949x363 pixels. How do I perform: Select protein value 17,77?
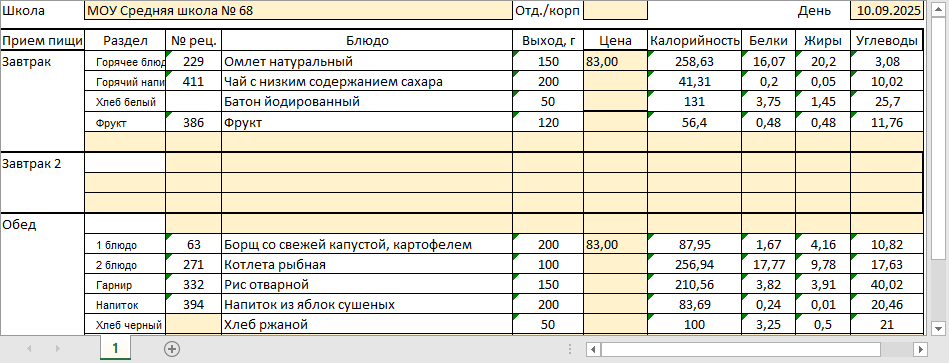click(x=769, y=264)
